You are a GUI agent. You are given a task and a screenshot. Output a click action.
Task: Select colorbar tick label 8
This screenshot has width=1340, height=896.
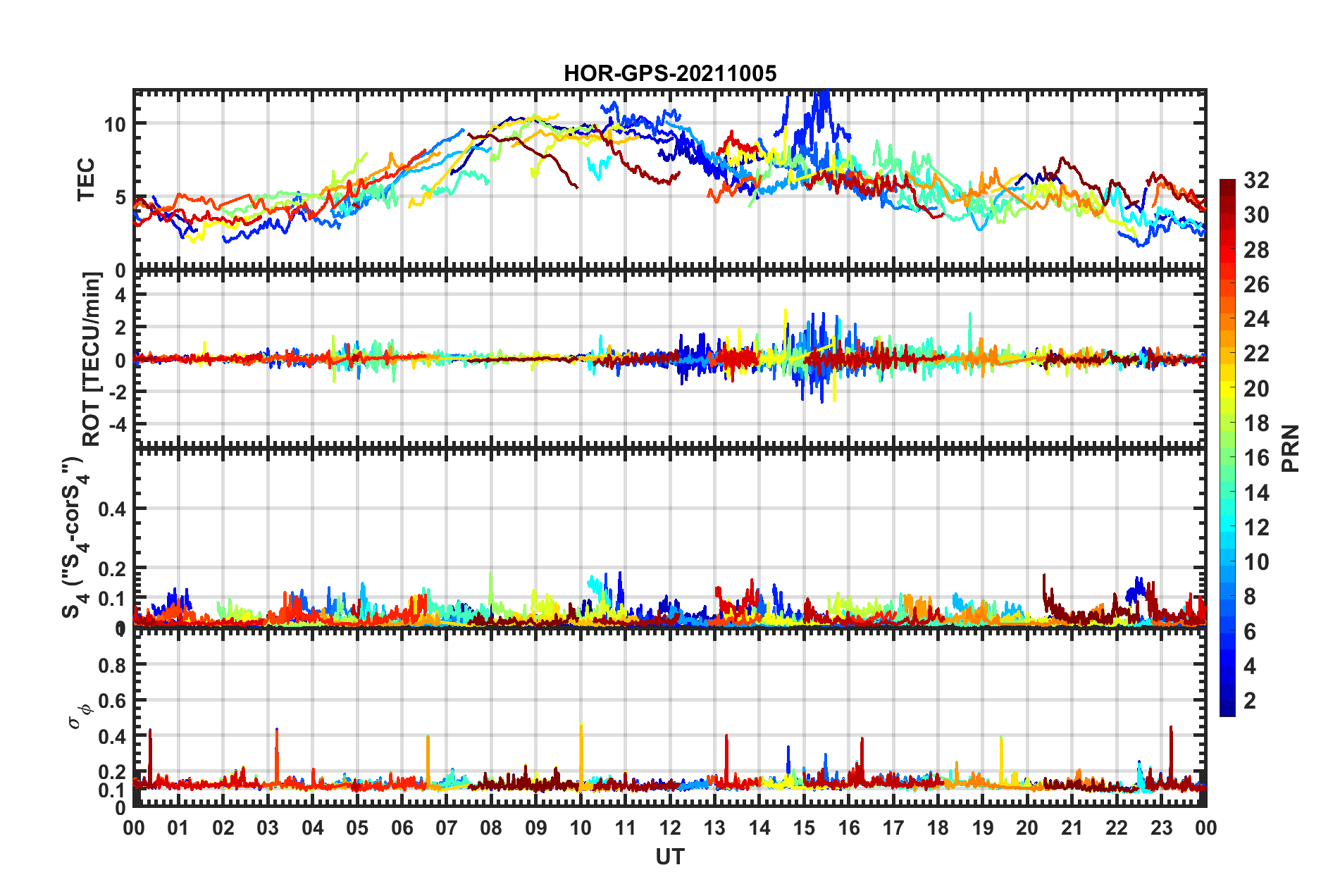point(1250,597)
